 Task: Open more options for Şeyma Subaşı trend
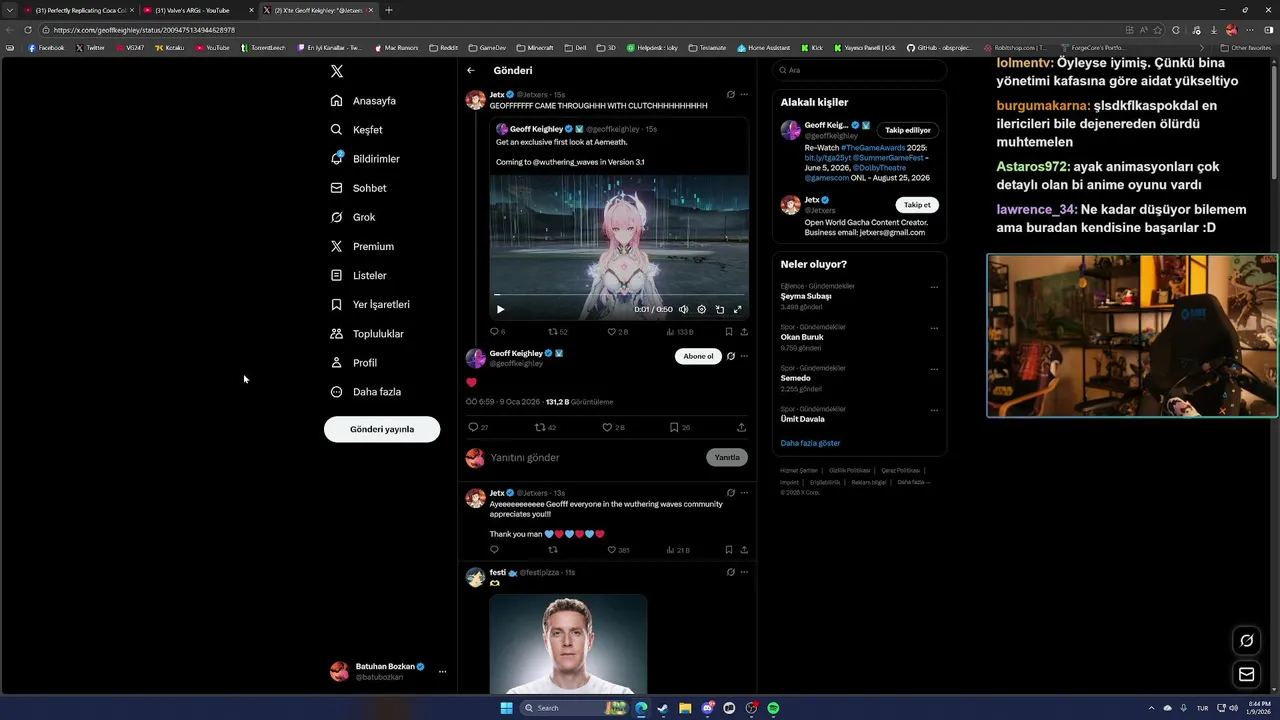click(934, 287)
